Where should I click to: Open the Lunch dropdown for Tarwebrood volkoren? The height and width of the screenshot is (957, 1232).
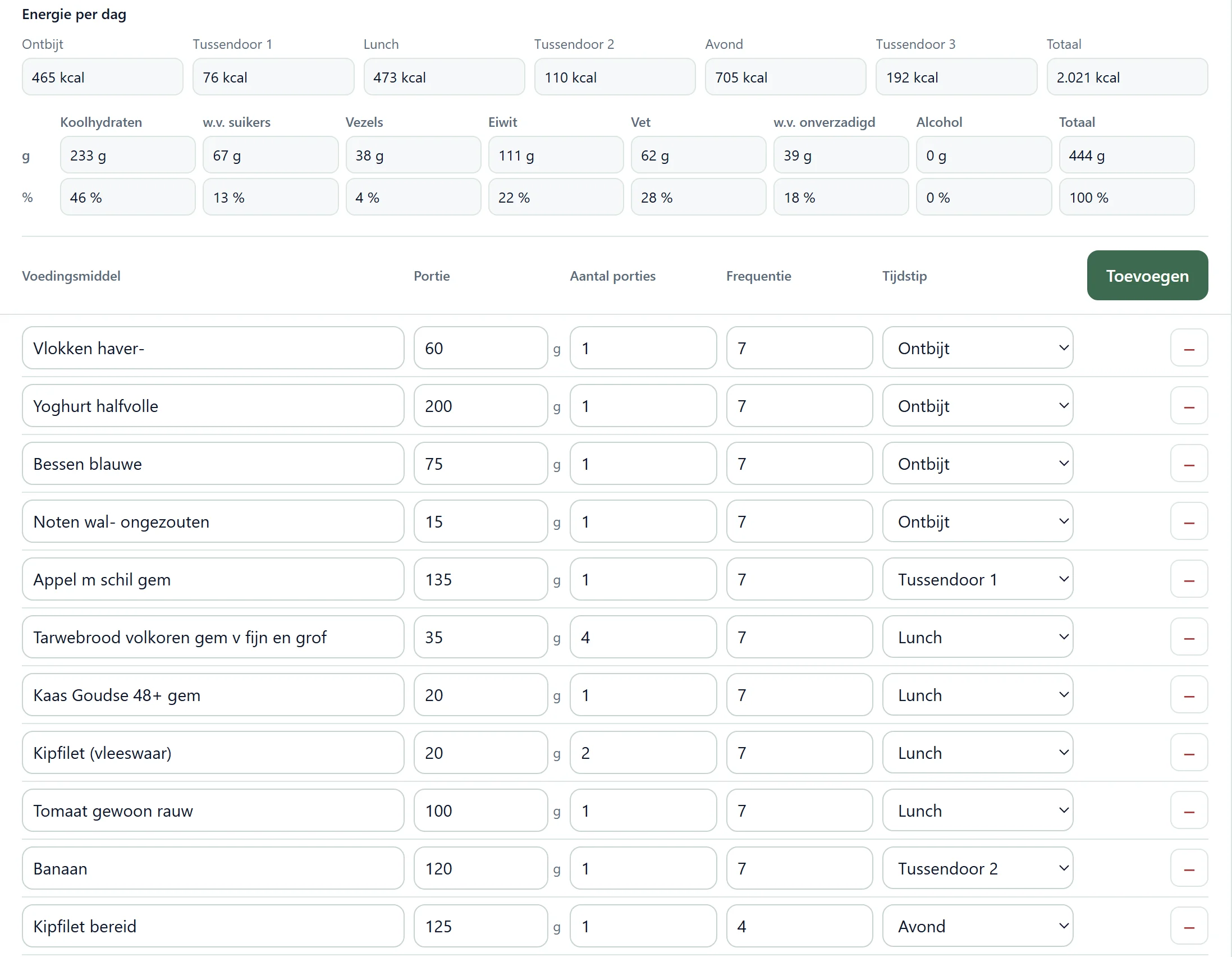click(x=978, y=637)
